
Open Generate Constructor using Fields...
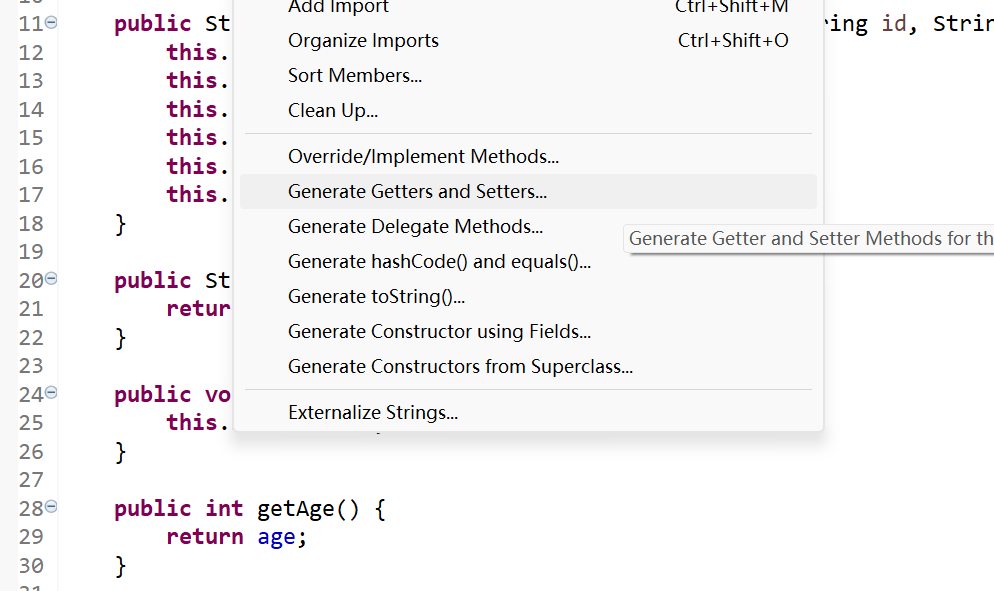pyautogui.click(x=439, y=332)
